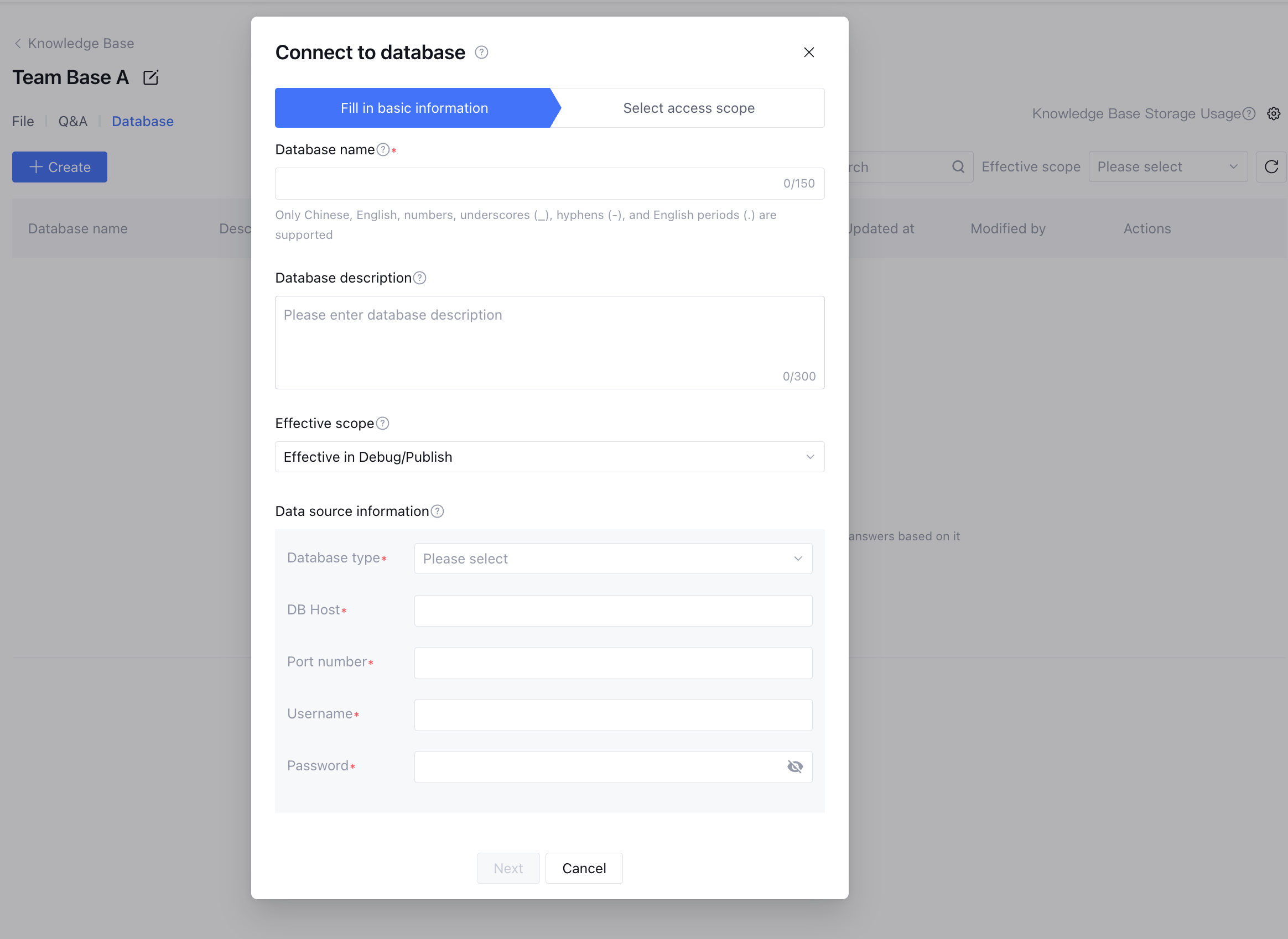
Task: Click the search magnifier icon
Action: pos(958,166)
